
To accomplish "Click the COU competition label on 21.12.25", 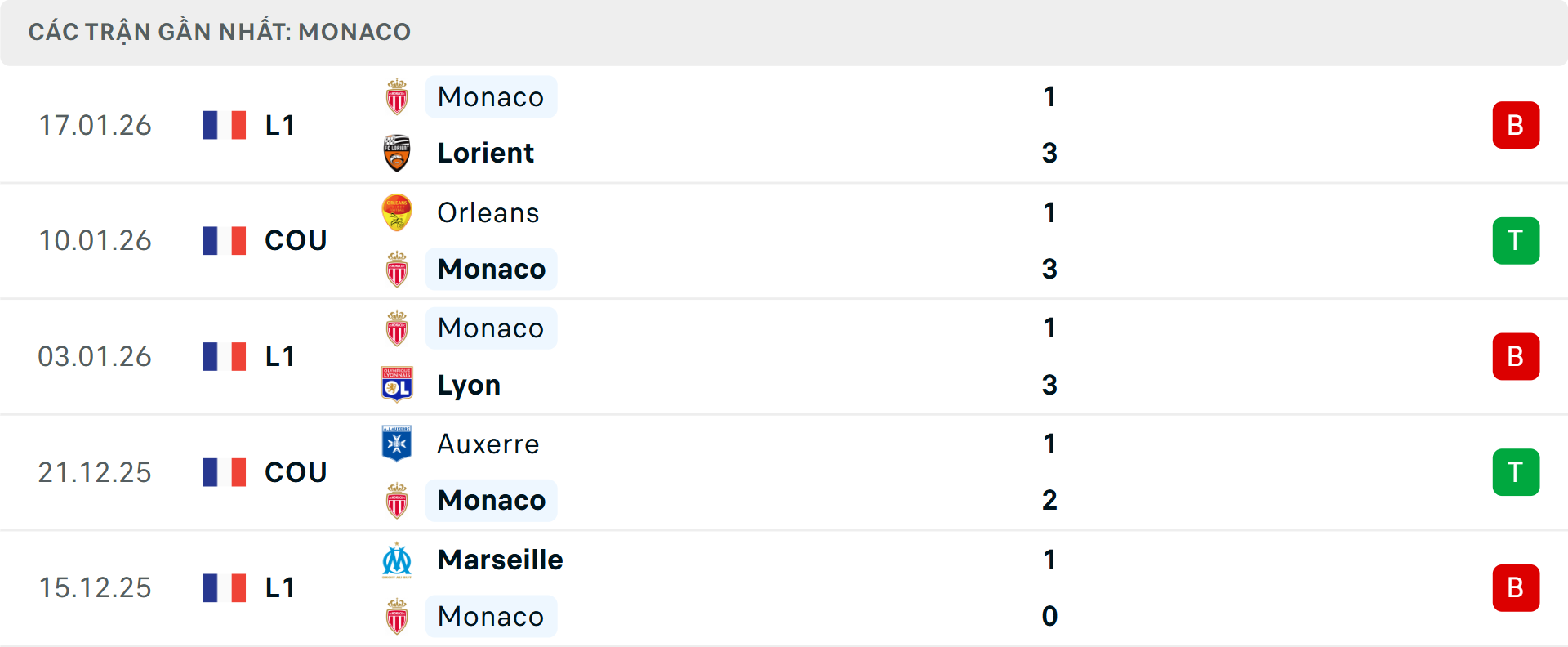I will (x=296, y=472).
